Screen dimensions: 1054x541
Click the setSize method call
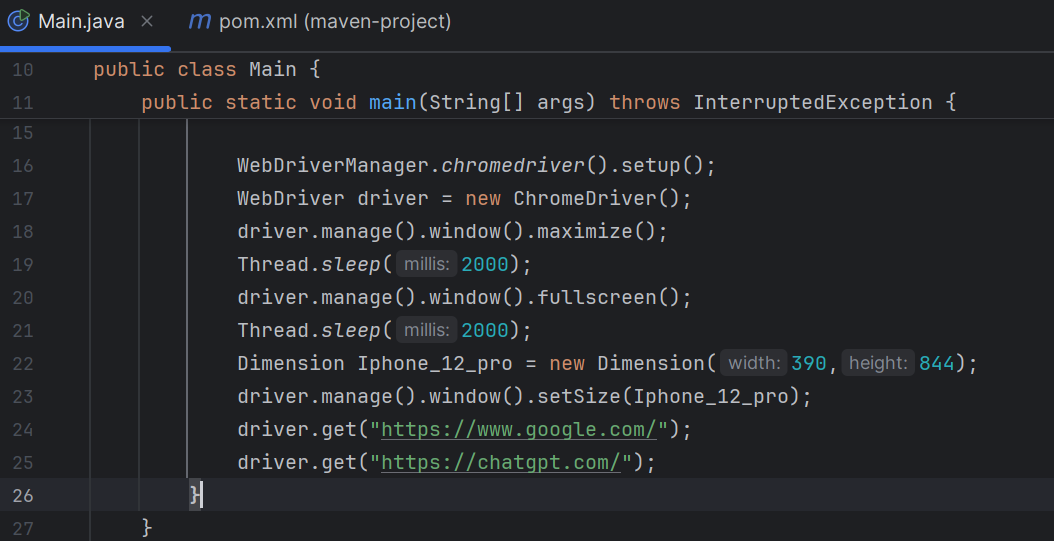tap(579, 397)
